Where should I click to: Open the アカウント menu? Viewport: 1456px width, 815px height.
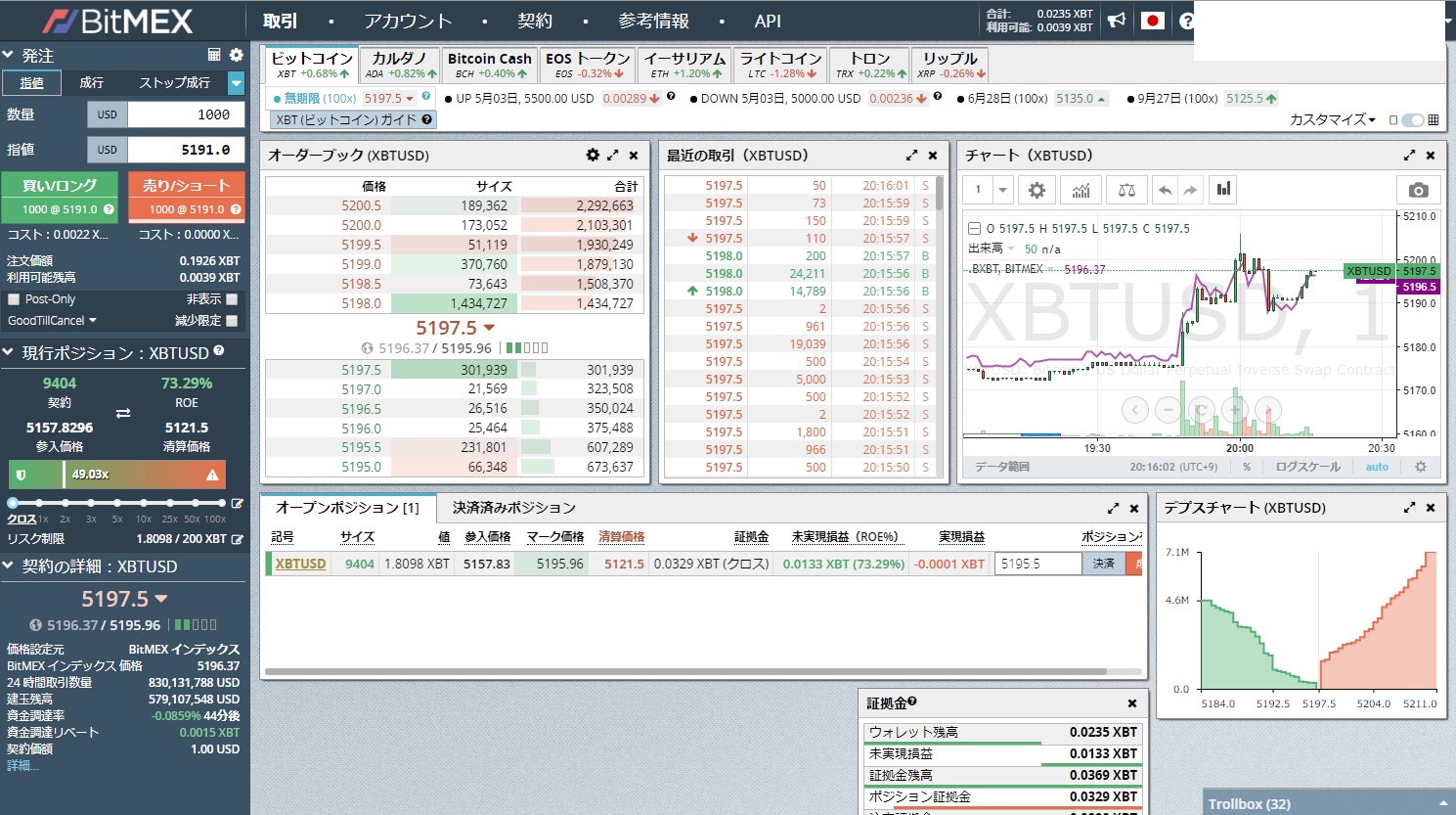(x=408, y=21)
